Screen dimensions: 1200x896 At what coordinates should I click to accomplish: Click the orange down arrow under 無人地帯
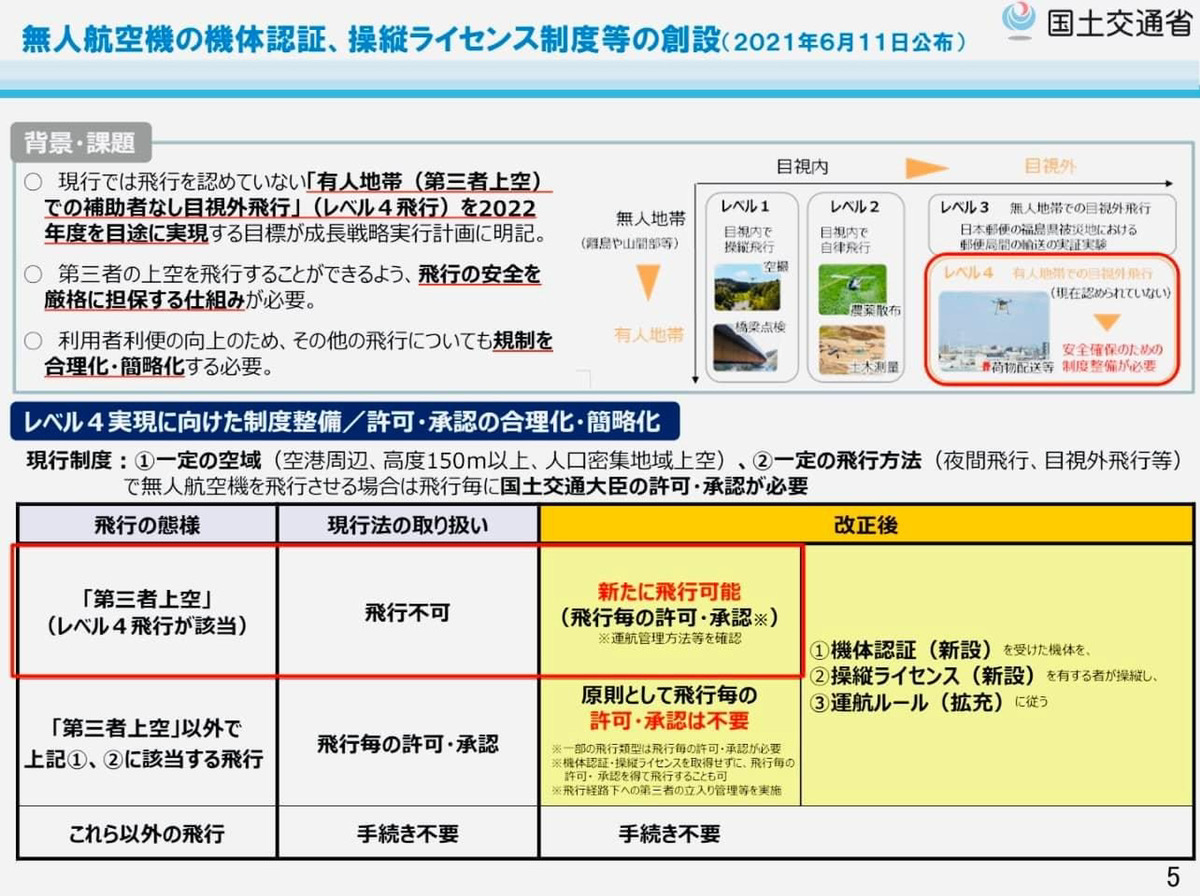(x=649, y=282)
